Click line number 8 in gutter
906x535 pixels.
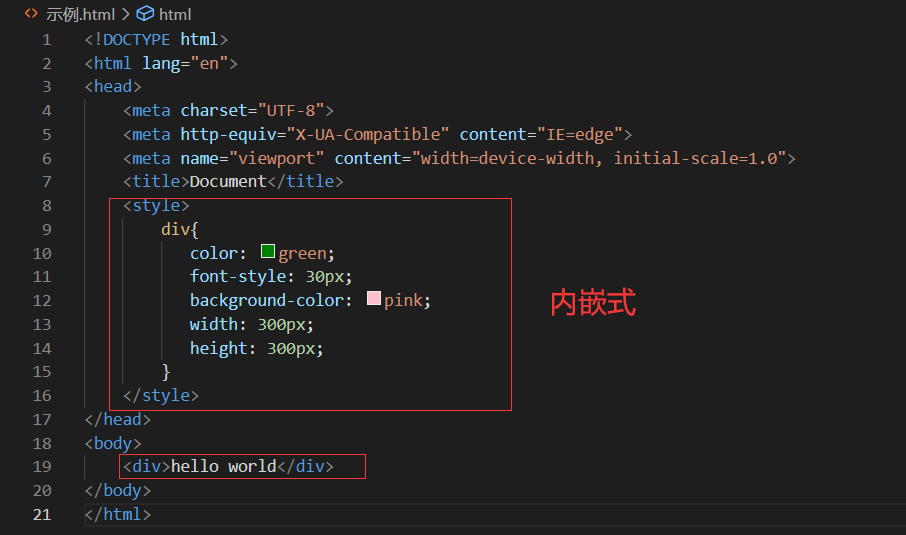[47, 206]
